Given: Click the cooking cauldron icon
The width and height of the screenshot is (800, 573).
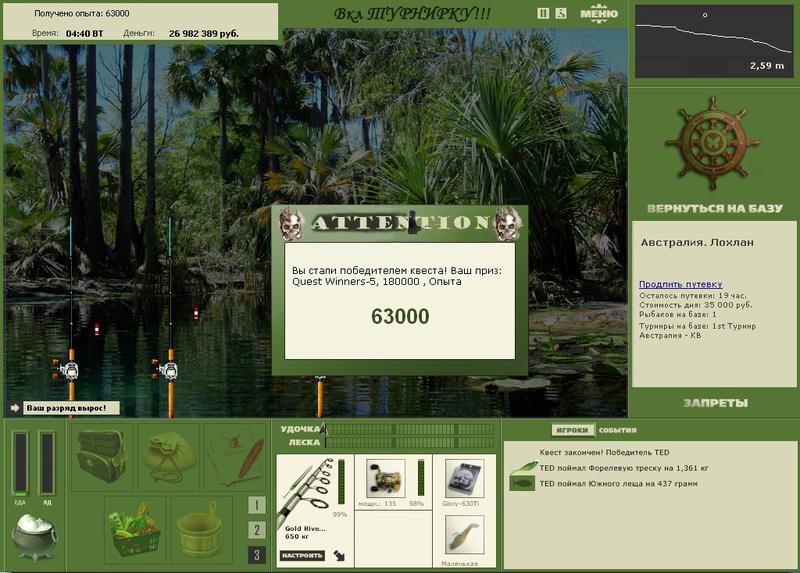Looking at the screenshot, I should (x=34, y=537).
